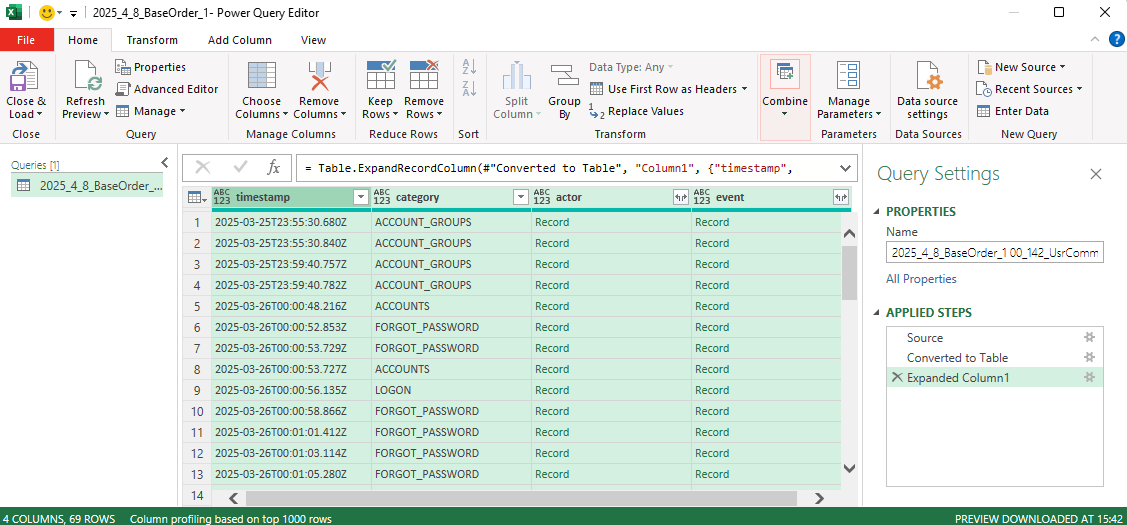Image resolution: width=1127 pixels, height=525 pixels.
Task: Click Enter Data
Action: pos(1012,111)
